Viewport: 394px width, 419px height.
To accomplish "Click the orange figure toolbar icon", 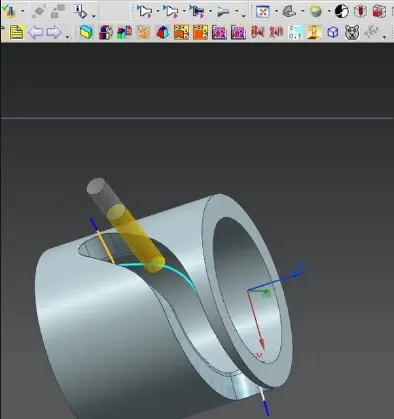I will pyautogui.click(x=143, y=33).
